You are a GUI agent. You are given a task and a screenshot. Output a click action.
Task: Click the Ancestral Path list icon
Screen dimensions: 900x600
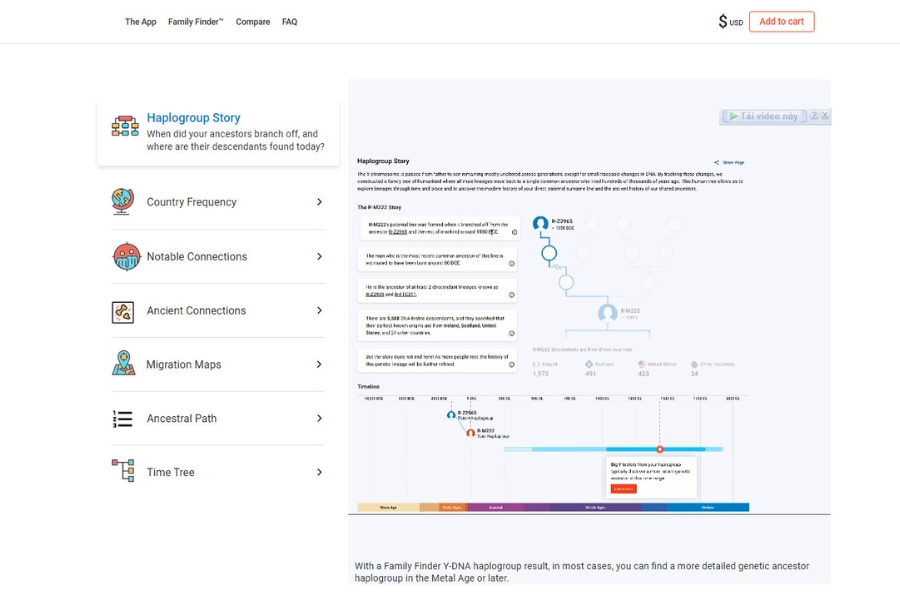pyautogui.click(x=123, y=419)
